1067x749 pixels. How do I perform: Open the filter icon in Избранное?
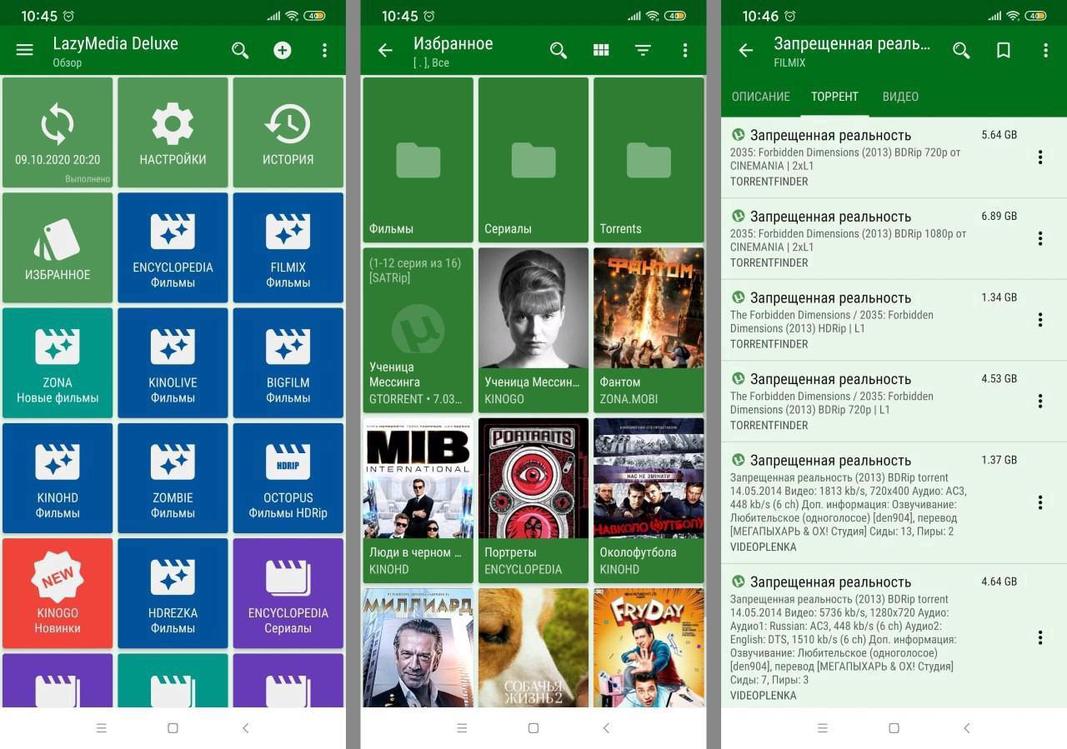pos(641,48)
